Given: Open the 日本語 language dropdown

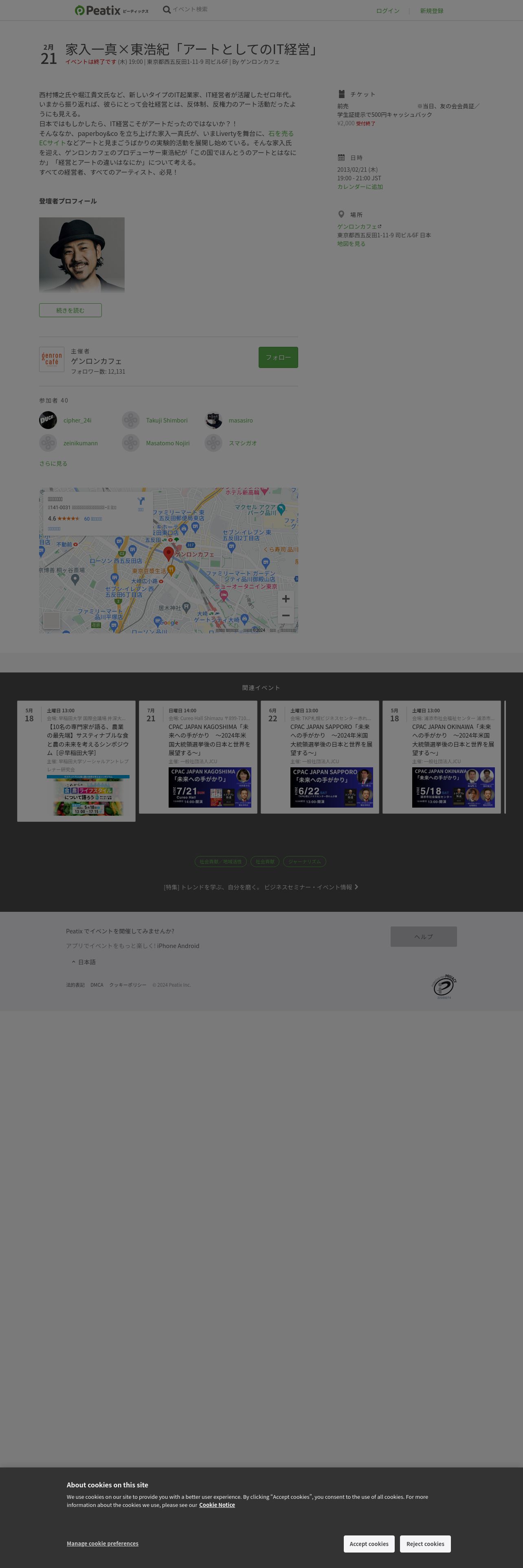Looking at the screenshot, I should (x=84, y=962).
